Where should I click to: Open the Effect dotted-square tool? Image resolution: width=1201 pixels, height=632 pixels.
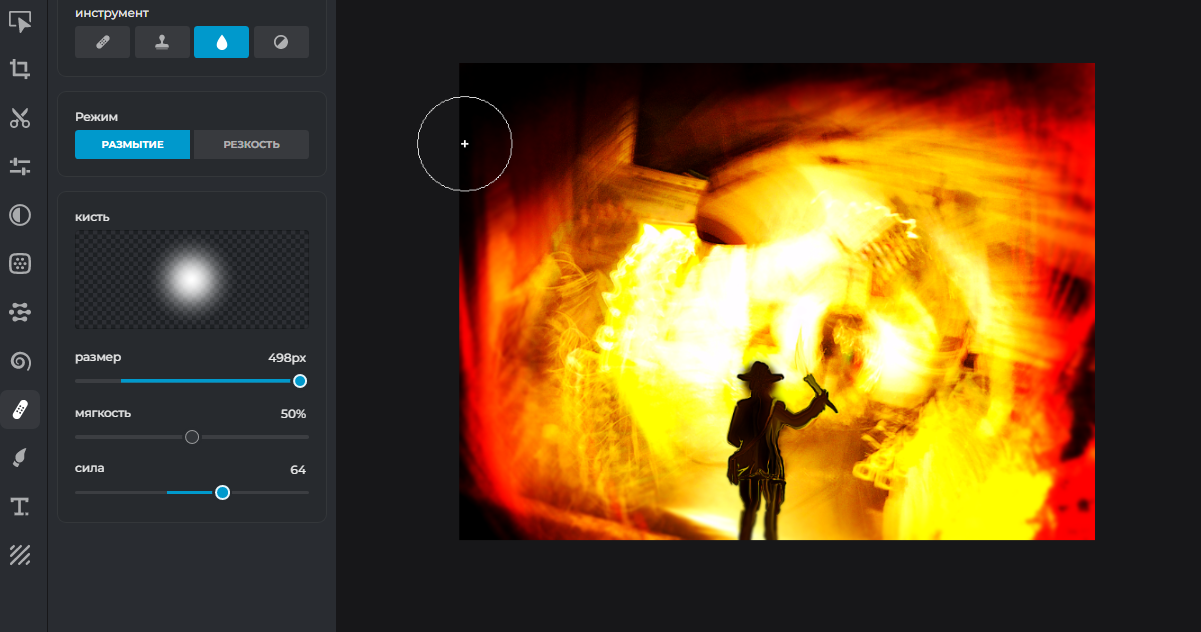click(20, 264)
